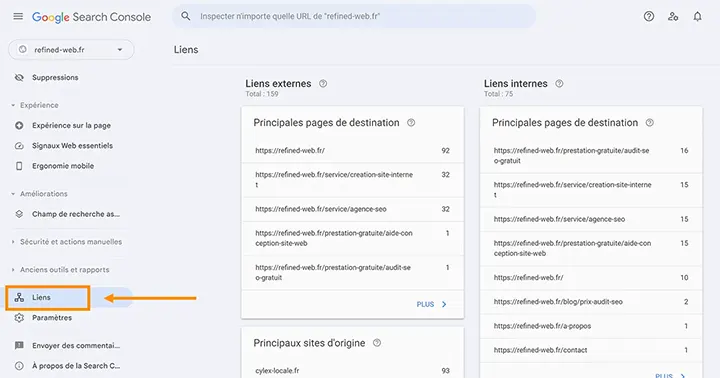The image size is (720, 378).
Task: Open help icon in internal Principales pages de destination
Action: tap(650, 123)
